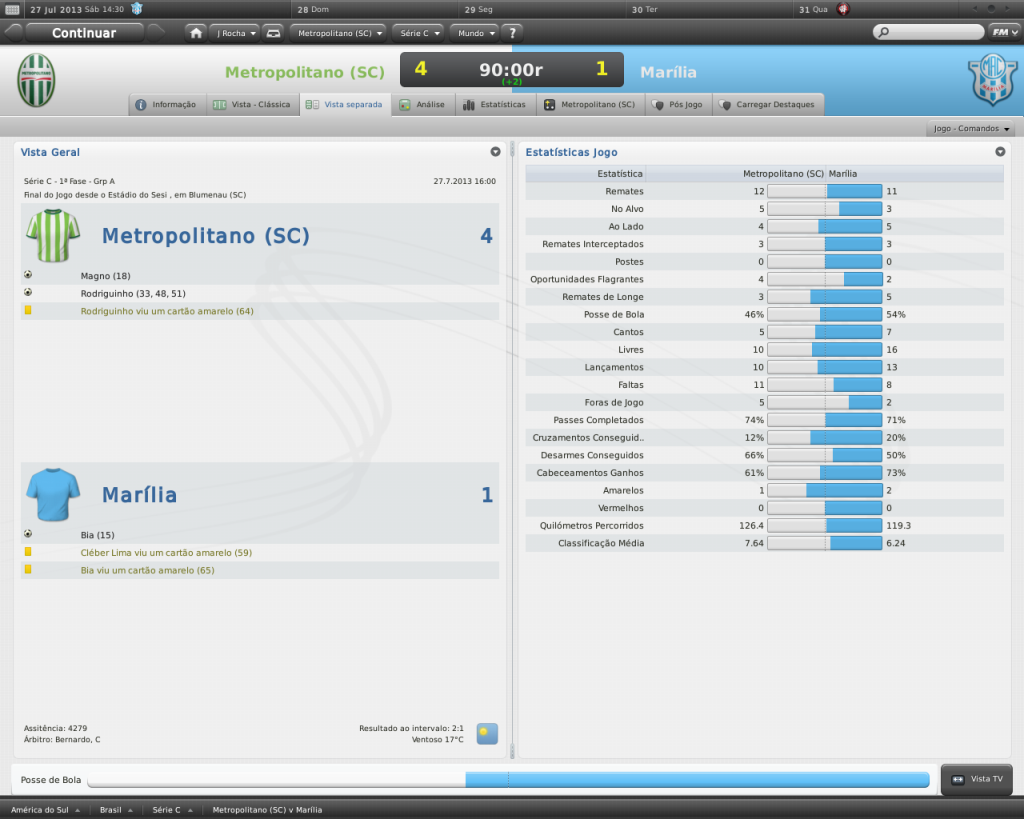Click the inbox tray icon beside J Rocha
The image size is (1024, 819).
coord(273,32)
